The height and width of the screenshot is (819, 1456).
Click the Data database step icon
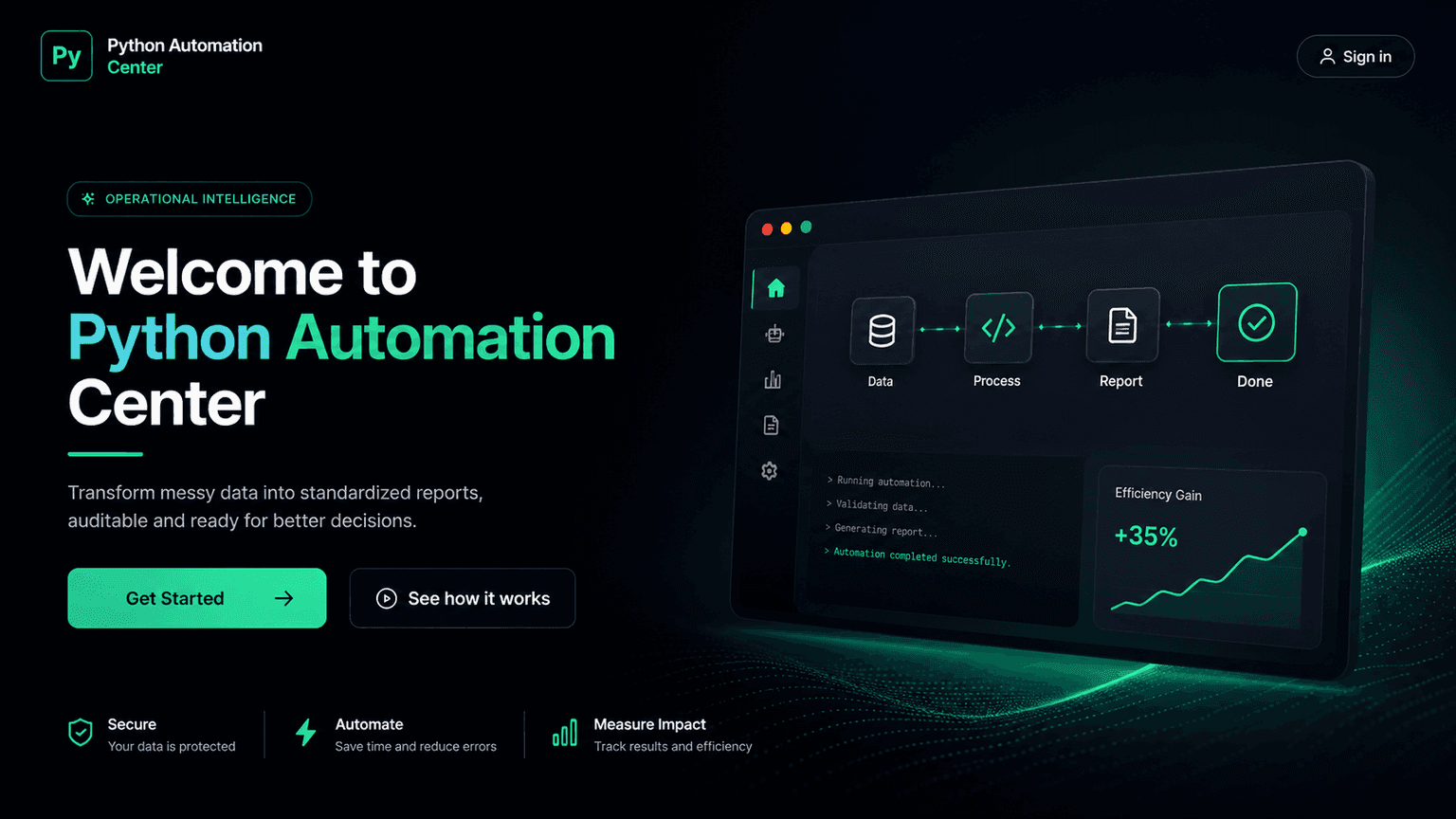[883, 331]
